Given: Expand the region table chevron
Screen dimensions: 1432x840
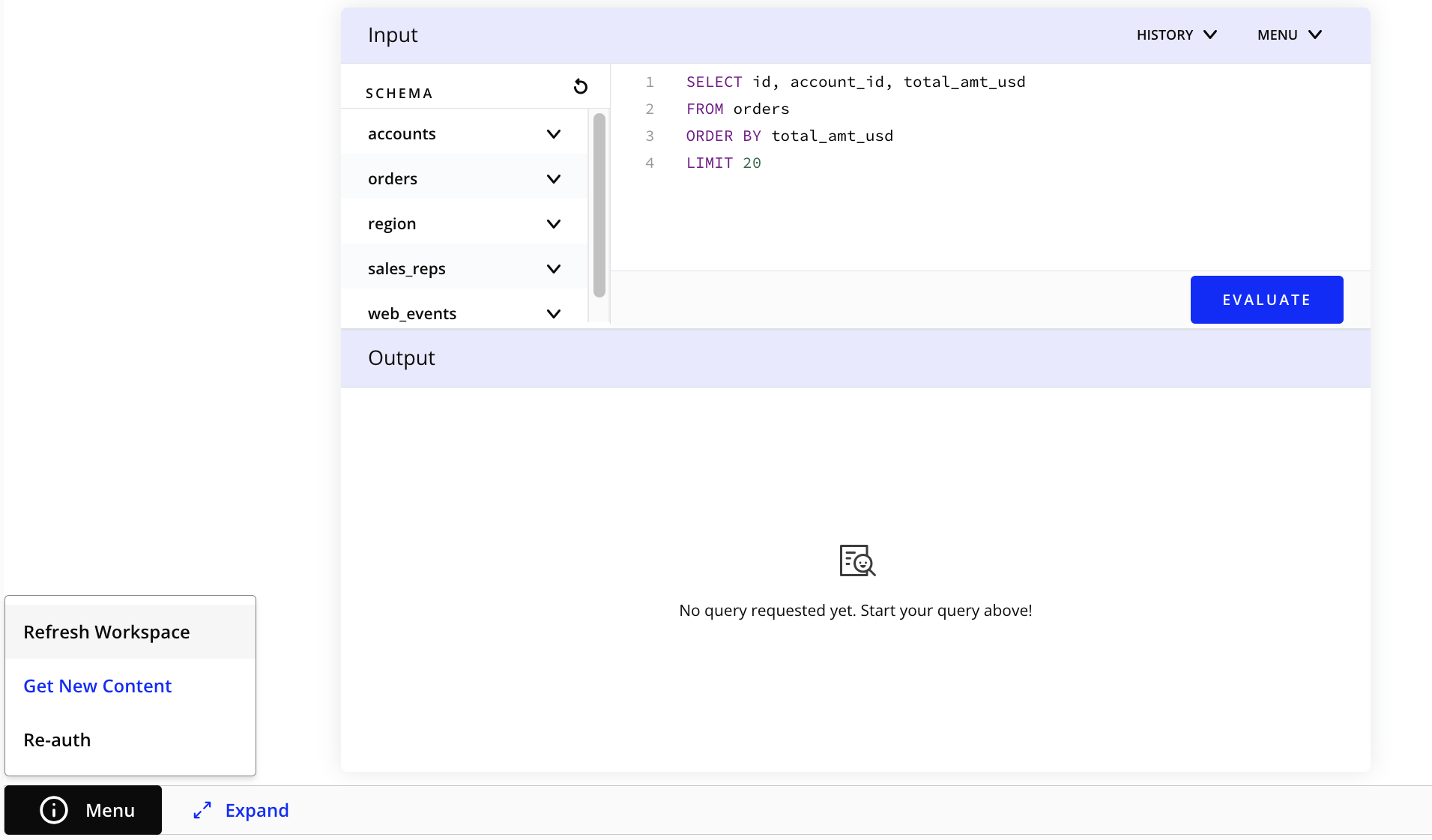Looking at the screenshot, I should point(554,224).
